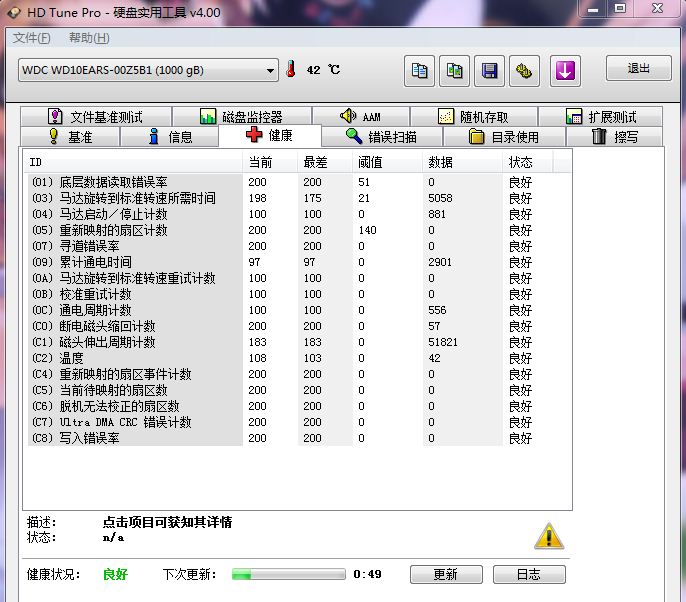Viewport: 686px width, 602px height.
Task: Open the 文件基准测试 tab
Action: (96, 117)
